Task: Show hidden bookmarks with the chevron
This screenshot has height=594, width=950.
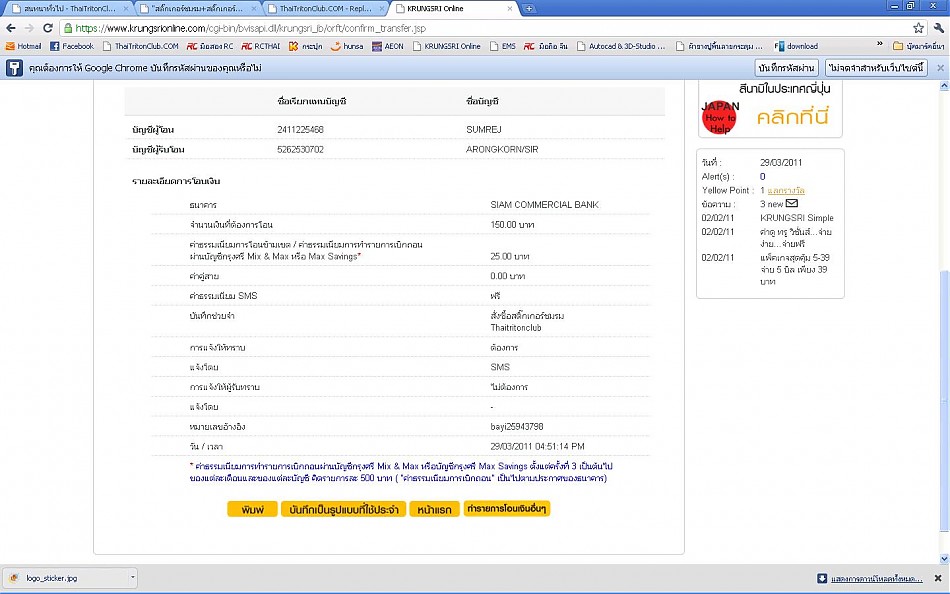Action: click(880, 44)
